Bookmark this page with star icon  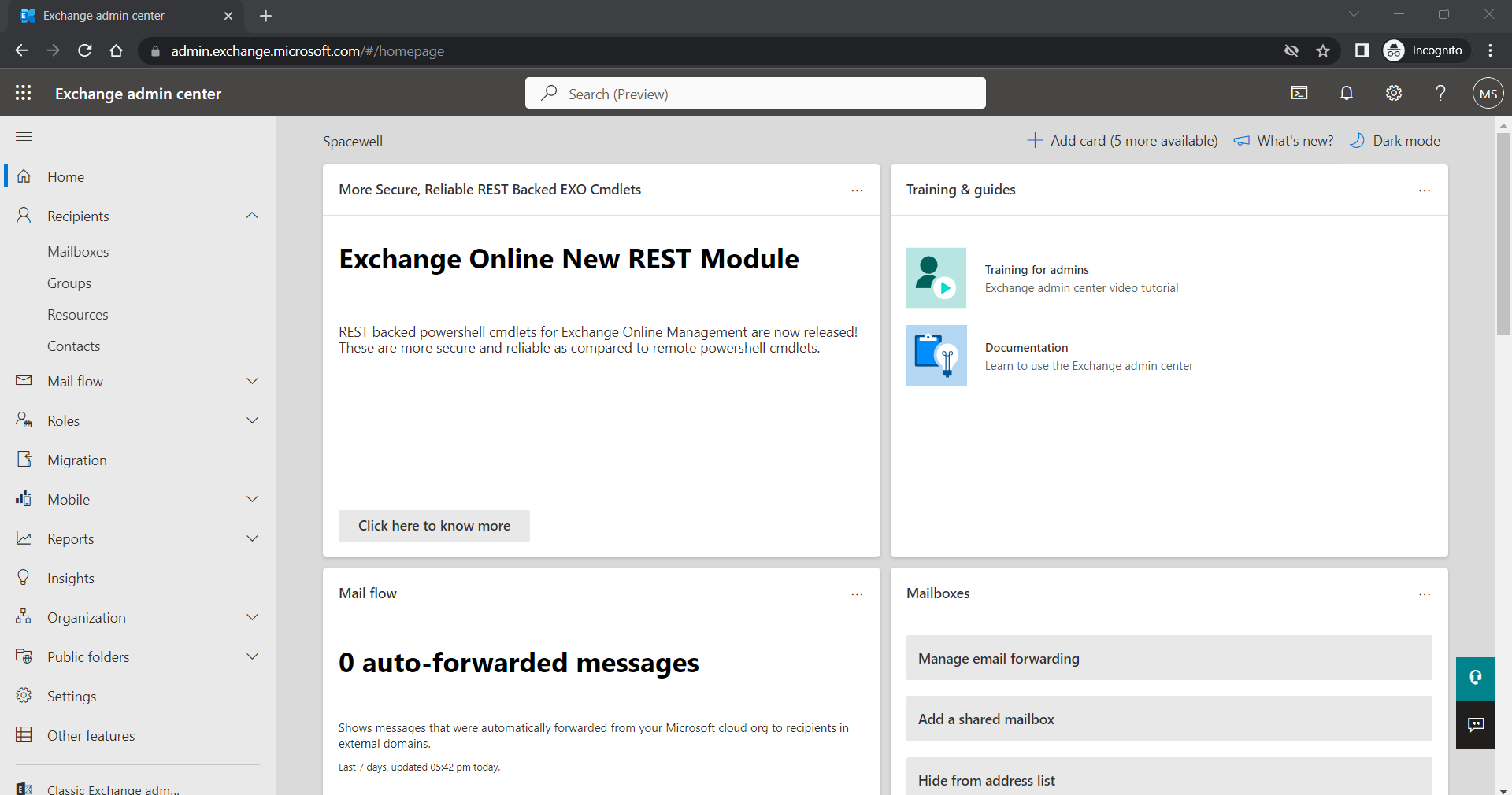click(x=1323, y=51)
